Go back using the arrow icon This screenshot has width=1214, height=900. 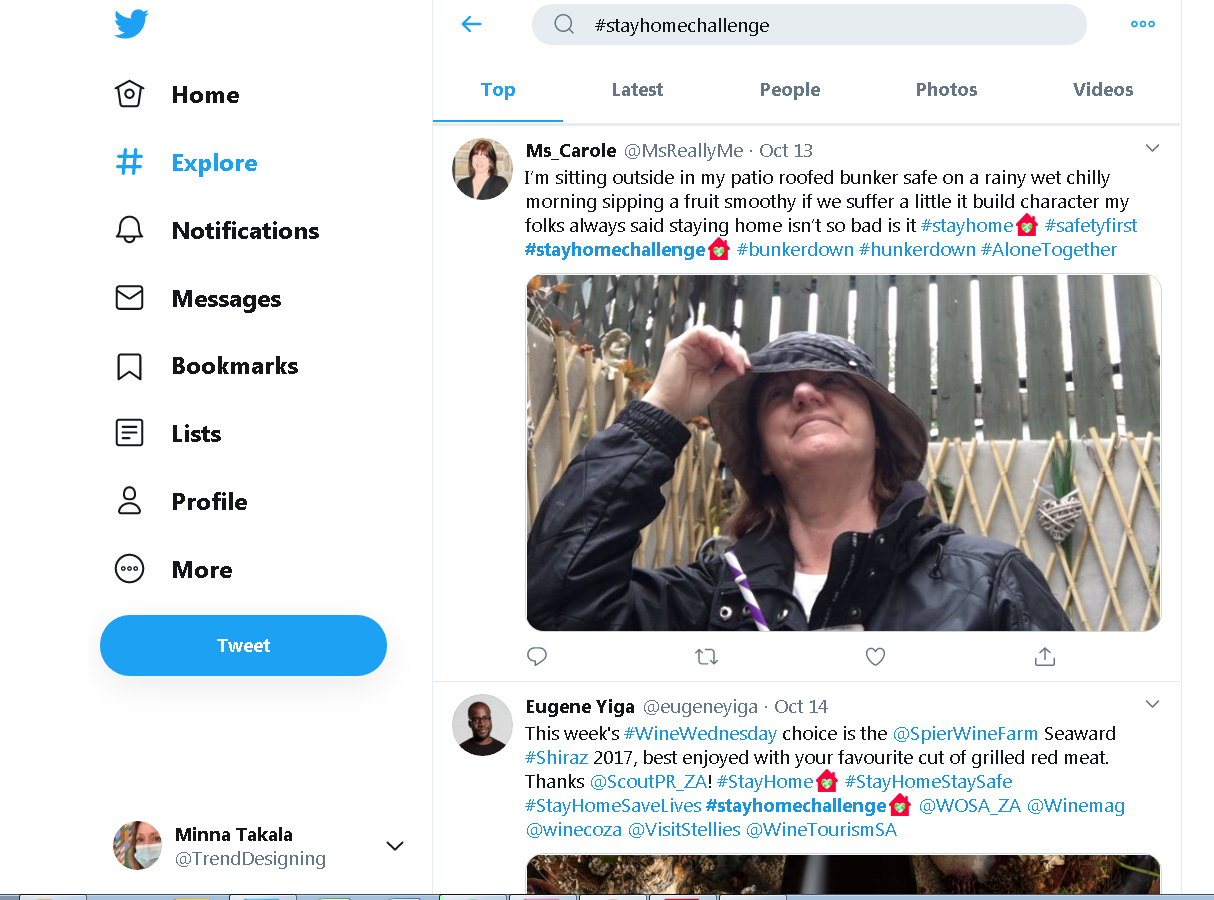pyautogui.click(x=472, y=24)
